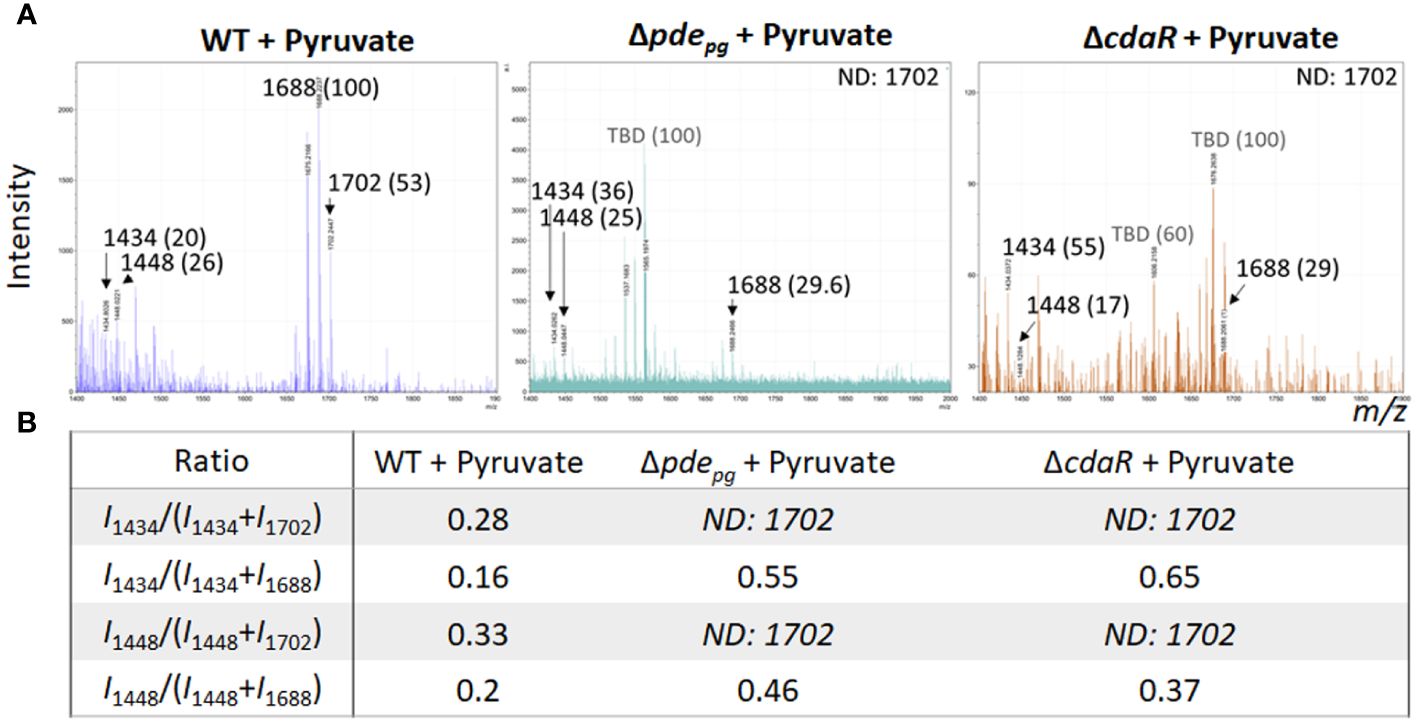The width and height of the screenshot is (1417, 723).
Task: Click the 1448 (17) peak label
Action: [x=1076, y=305]
